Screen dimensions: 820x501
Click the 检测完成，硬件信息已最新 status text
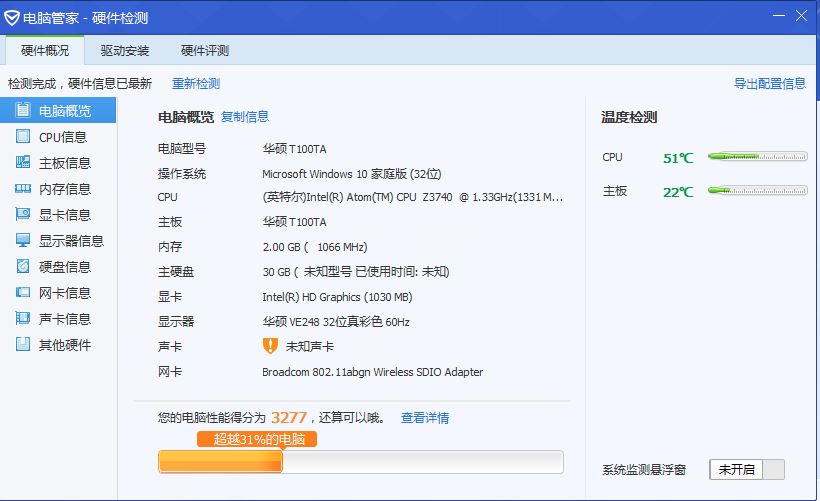click(80, 84)
